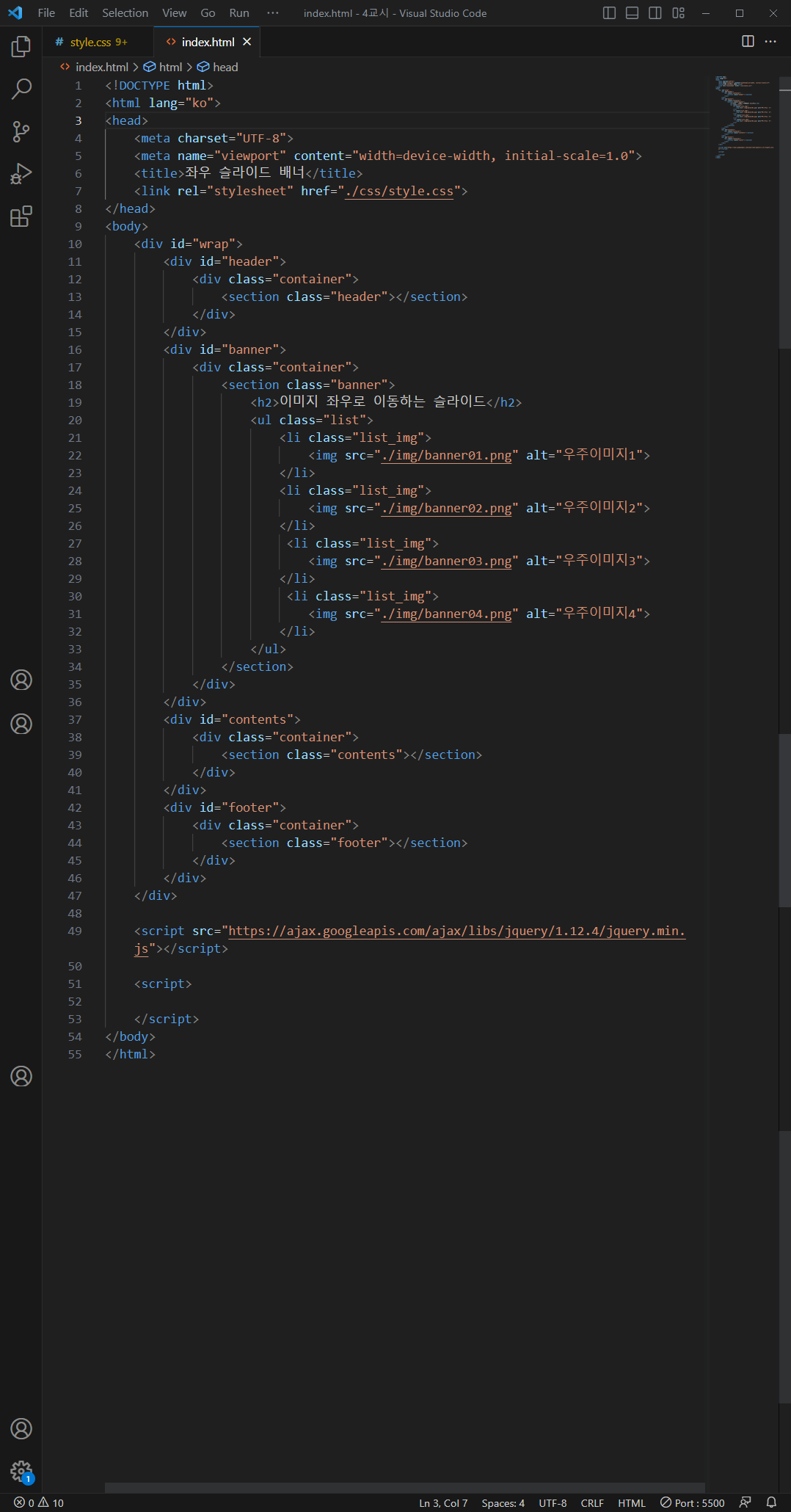Change end of line sequence CRLF
This screenshot has width=791, height=1512.
pos(592,1503)
